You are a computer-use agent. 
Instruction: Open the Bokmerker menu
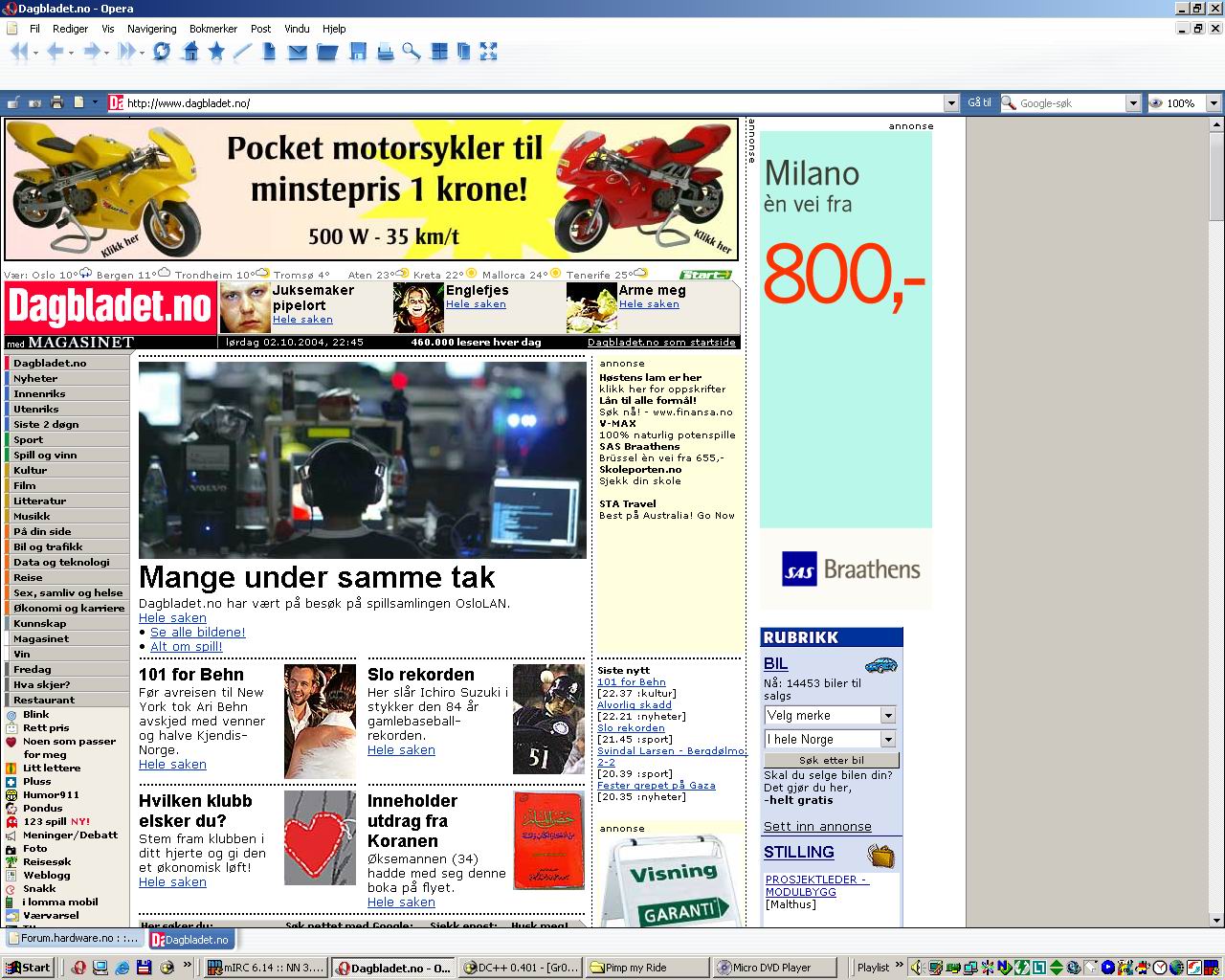pyautogui.click(x=213, y=29)
